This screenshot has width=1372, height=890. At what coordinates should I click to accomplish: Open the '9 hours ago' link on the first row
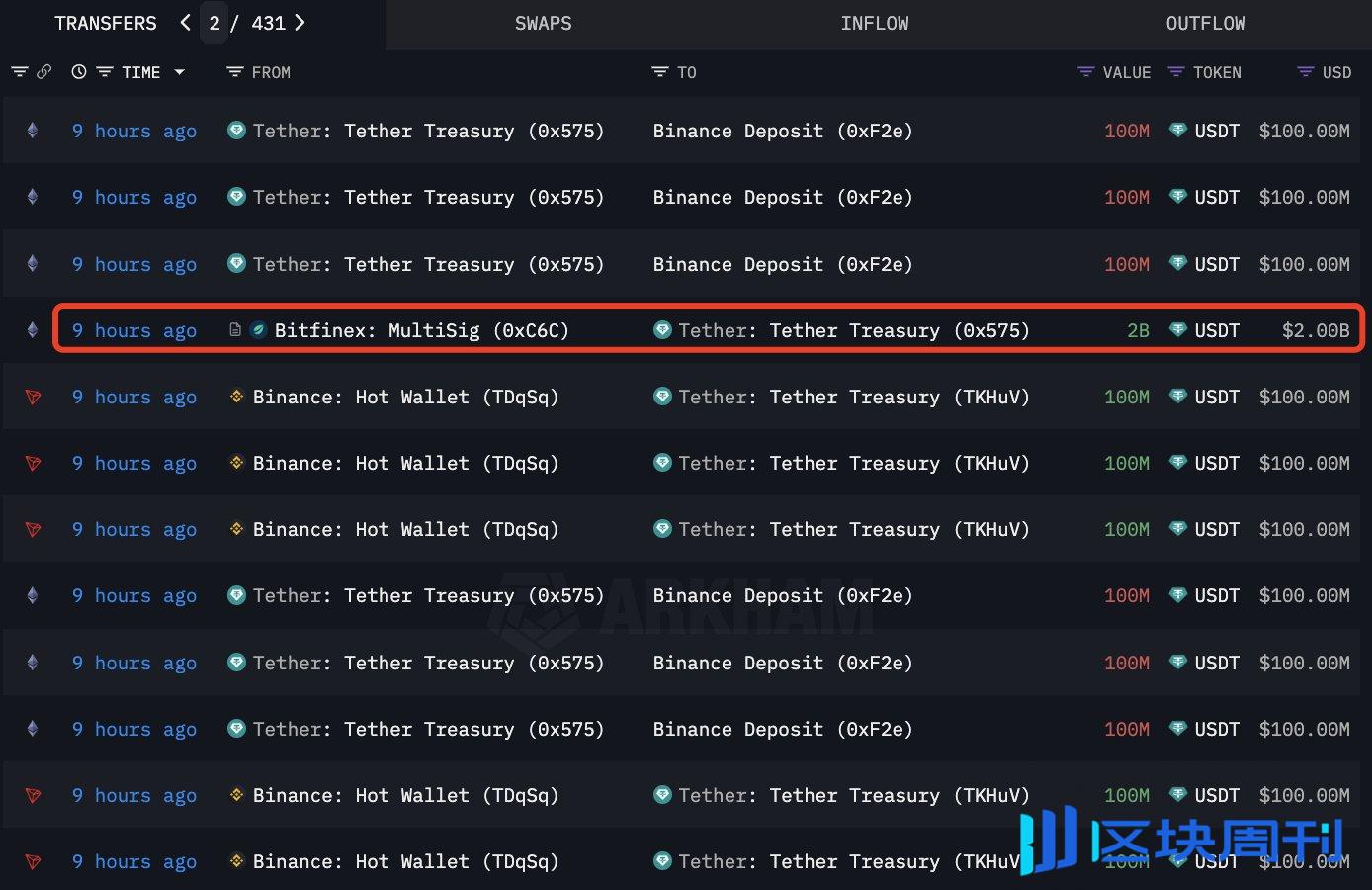tap(133, 130)
